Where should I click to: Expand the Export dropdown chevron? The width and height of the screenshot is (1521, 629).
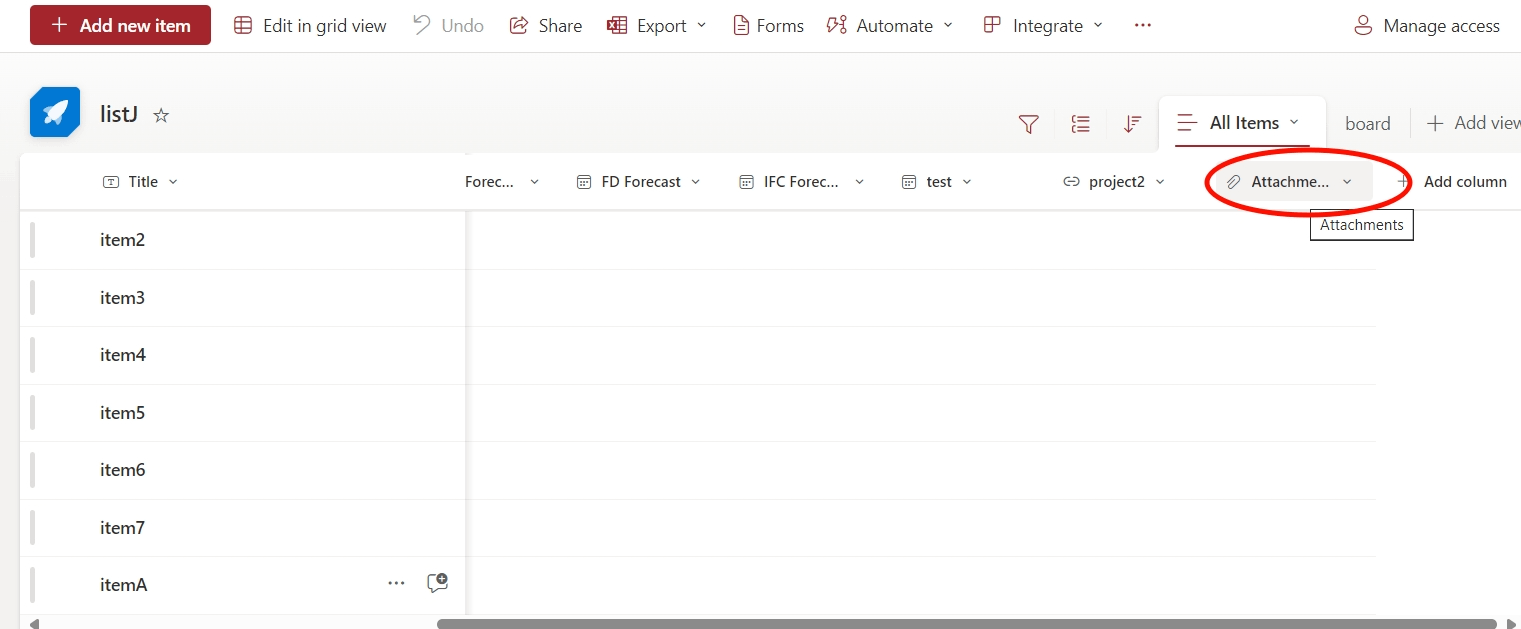[701, 26]
